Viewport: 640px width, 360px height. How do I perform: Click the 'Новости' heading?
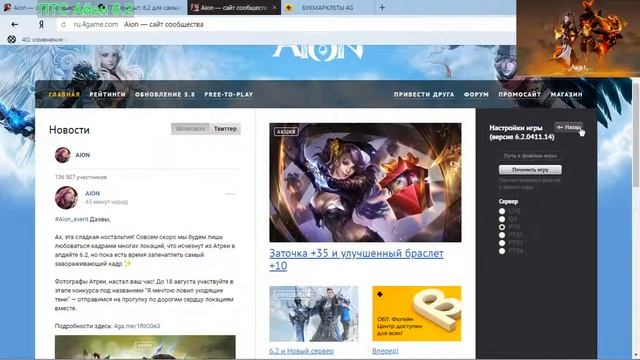(x=69, y=130)
